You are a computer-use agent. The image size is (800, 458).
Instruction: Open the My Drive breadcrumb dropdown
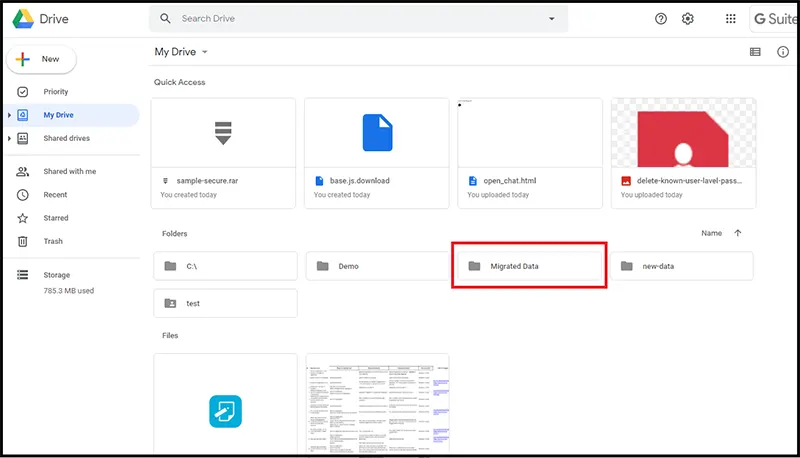pos(181,52)
